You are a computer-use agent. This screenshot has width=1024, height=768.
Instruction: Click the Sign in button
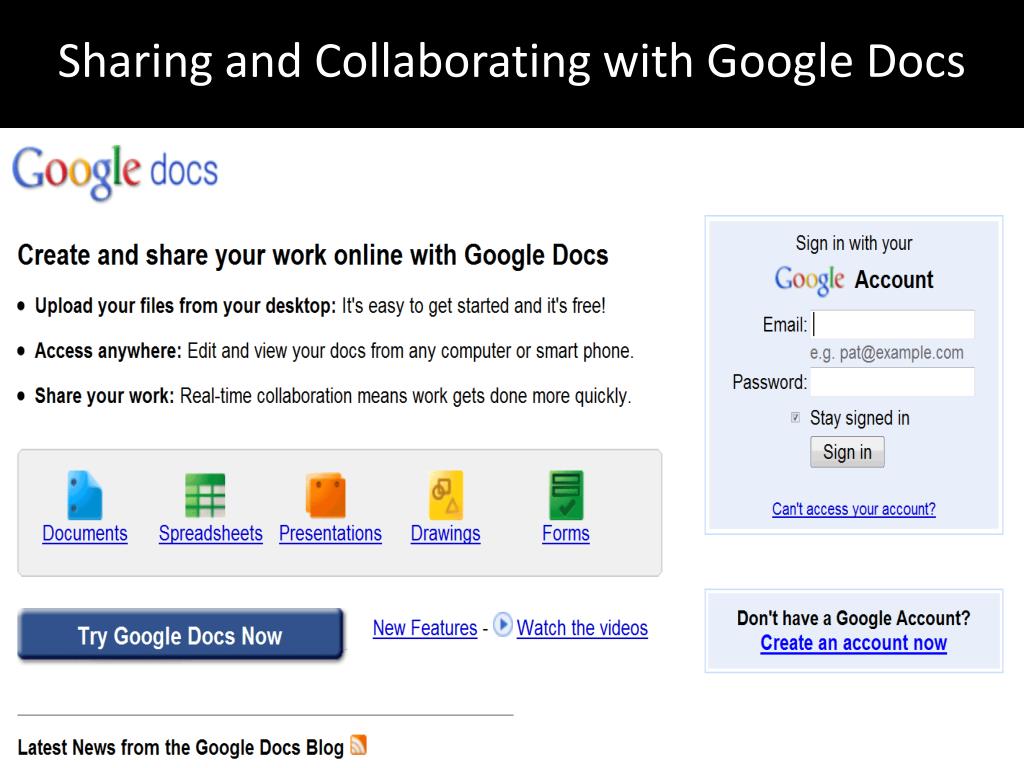pos(847,452)
